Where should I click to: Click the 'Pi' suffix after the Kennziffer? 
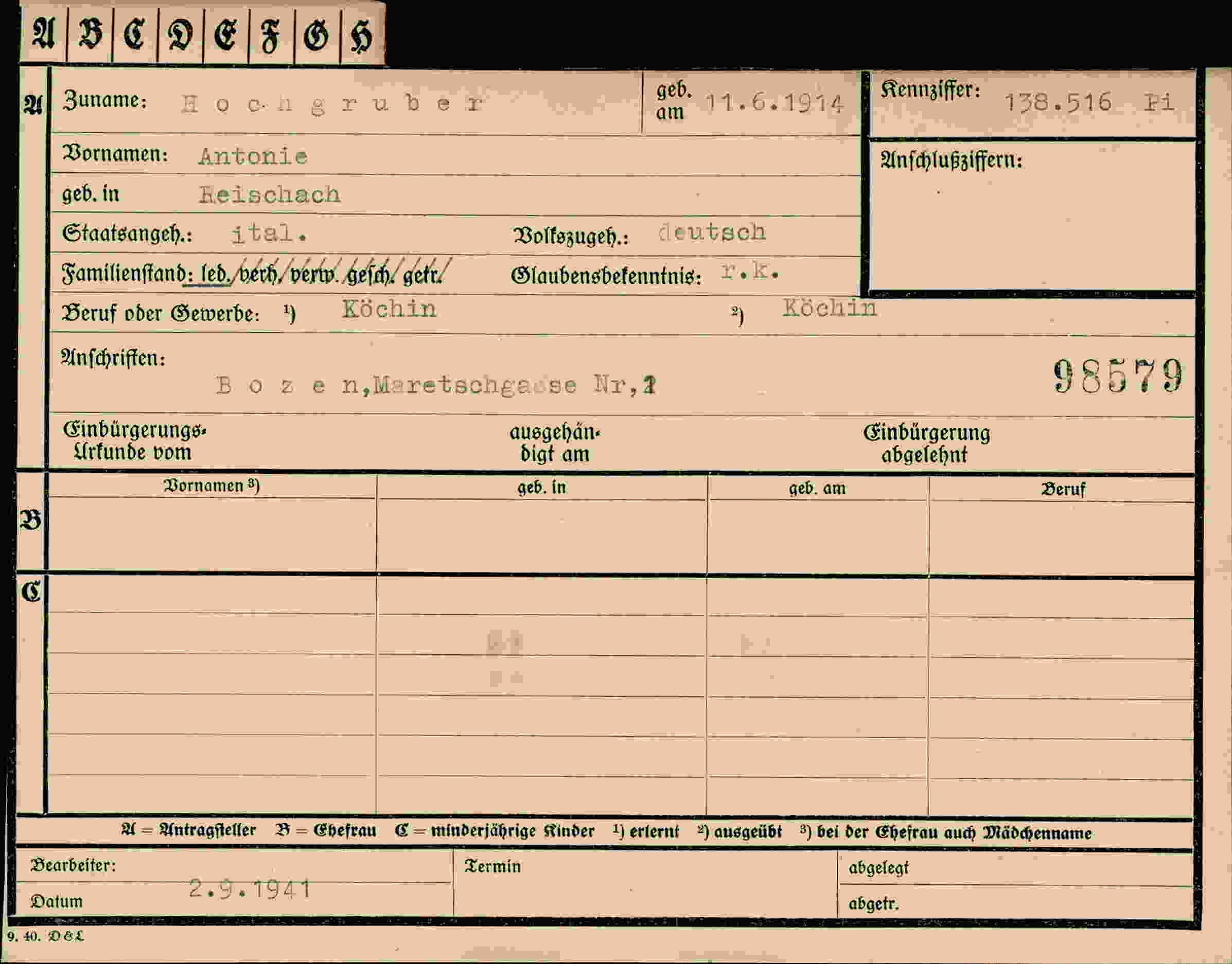(1159, 102)
